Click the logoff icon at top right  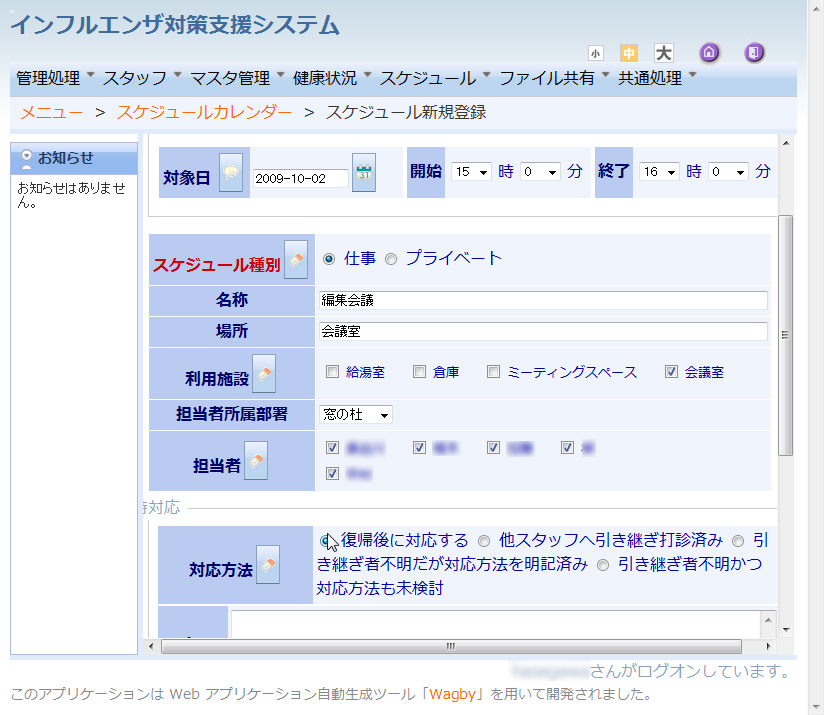tap(753, 52)
